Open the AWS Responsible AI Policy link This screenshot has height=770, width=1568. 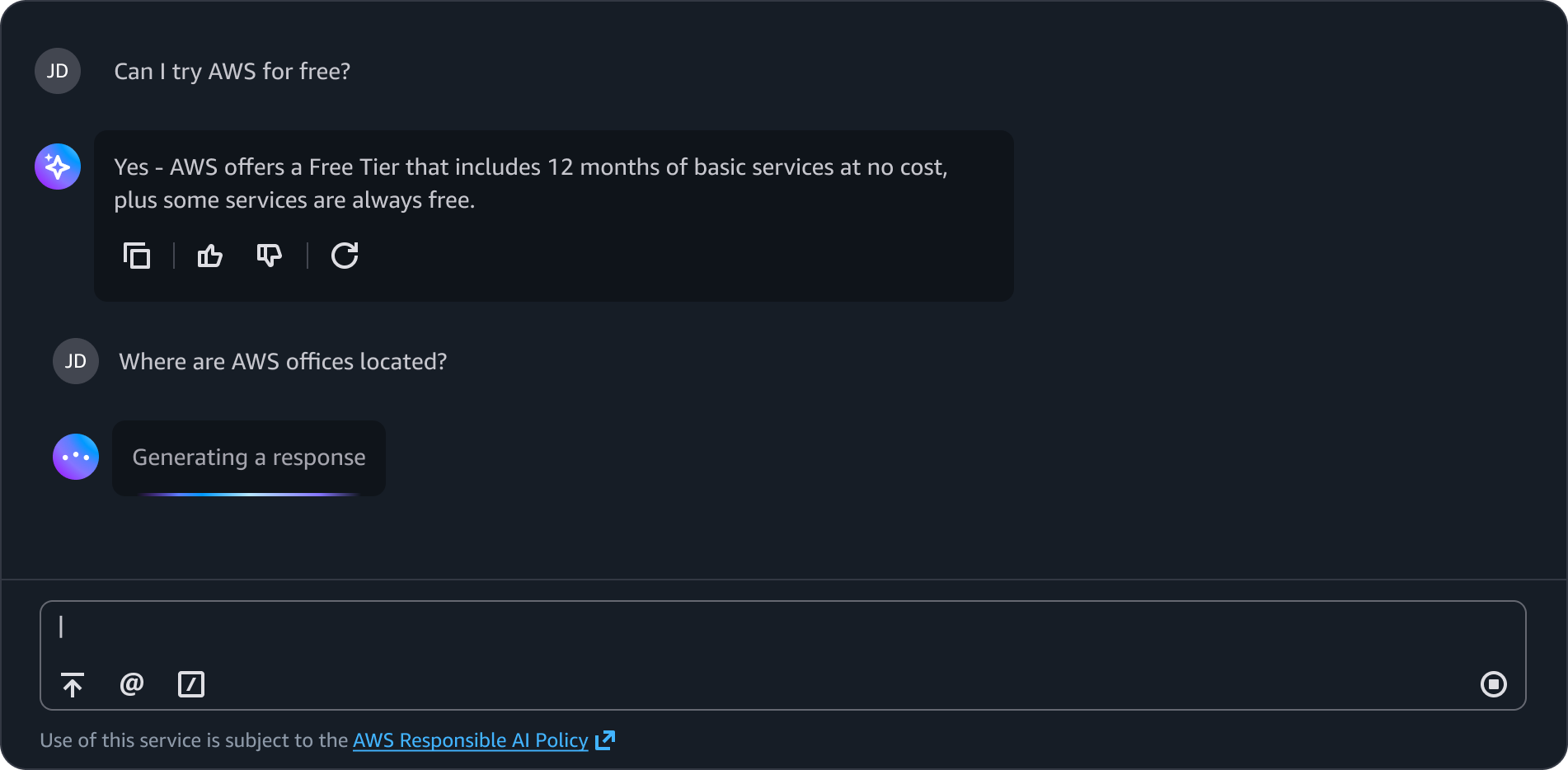pyautogui.click(x=471, y=740)
